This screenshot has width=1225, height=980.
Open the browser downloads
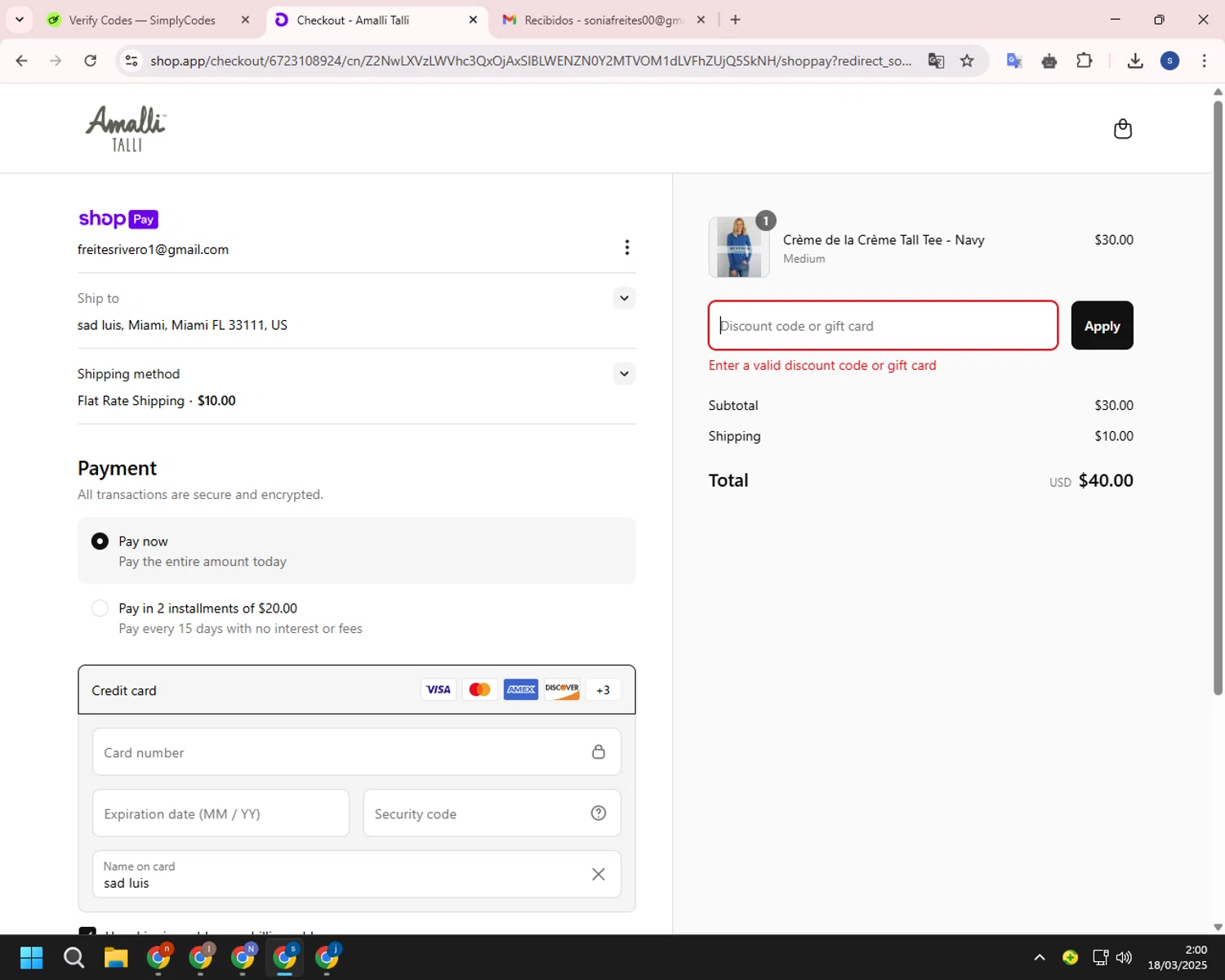pyautogui.click(x=1135, y=60)
